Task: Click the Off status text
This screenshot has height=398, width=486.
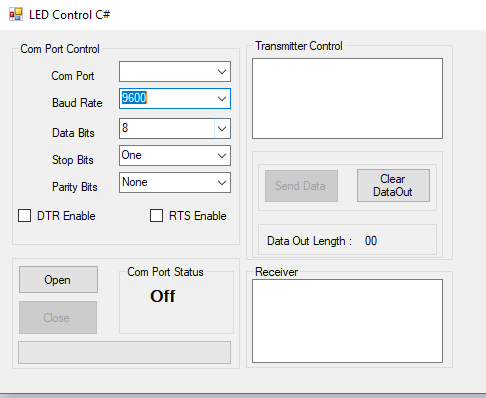Action: pyautogui.click(x=163, y=296)
